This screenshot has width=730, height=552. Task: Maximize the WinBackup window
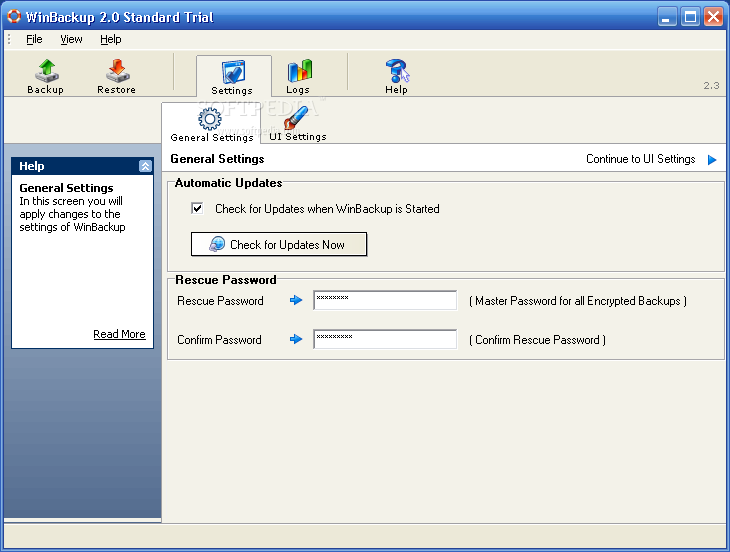pos(690,17)
